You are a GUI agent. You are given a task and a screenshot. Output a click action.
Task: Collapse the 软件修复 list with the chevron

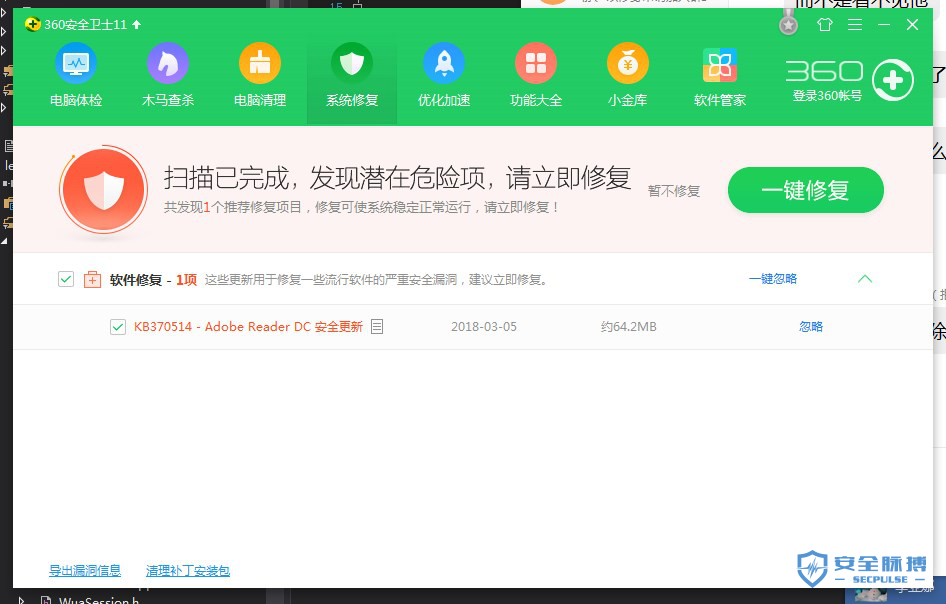(x=865, y=280)
